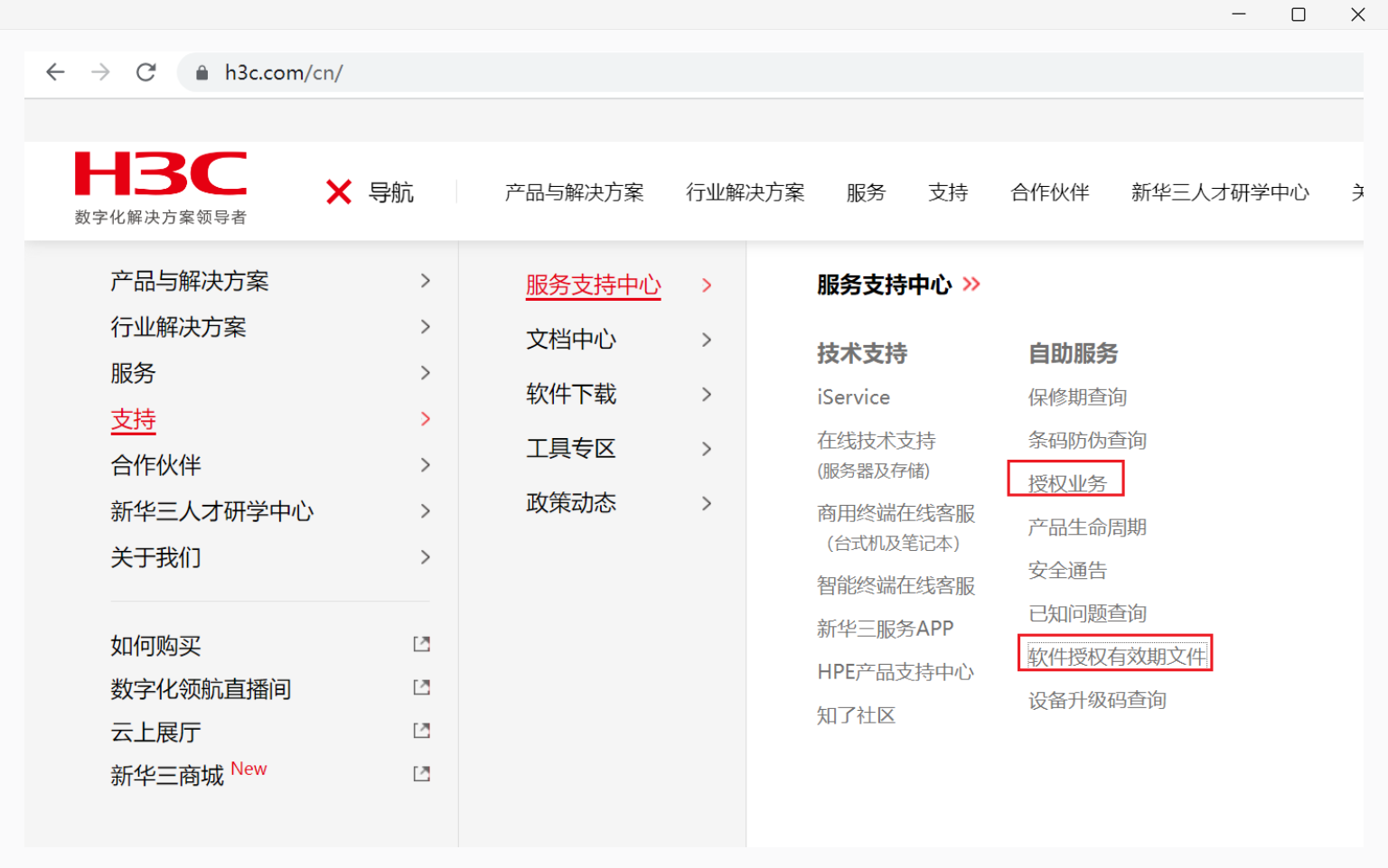1388x868 pixels.
Task: Select 政策动态 in middle column
Action: click(571, 503)
